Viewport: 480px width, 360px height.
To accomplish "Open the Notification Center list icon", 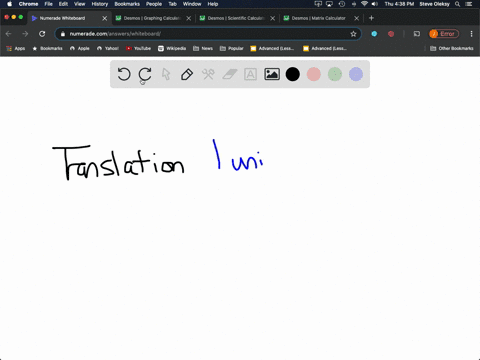I will tap(469, 4).
